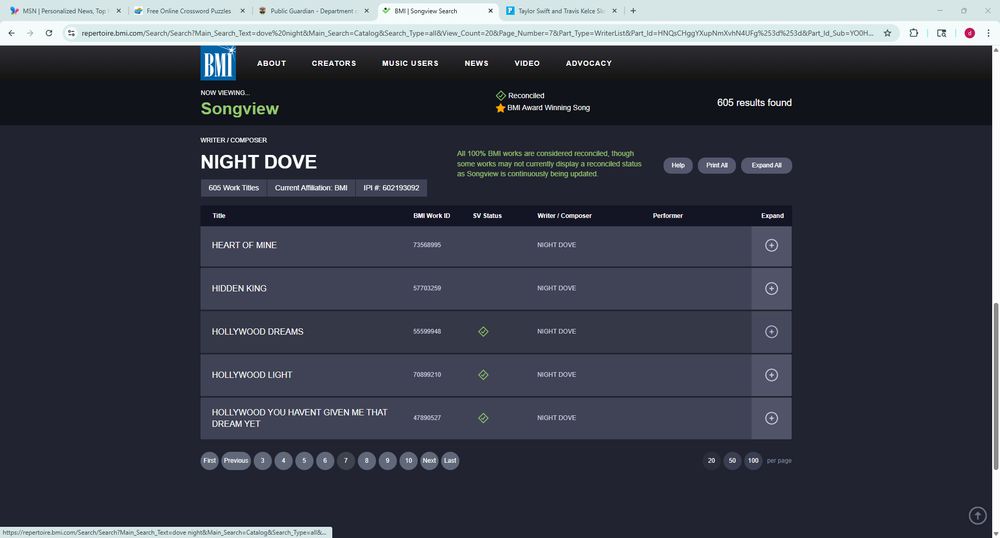
Task: Close the Public Guardian tab
Action: [366, 11]
